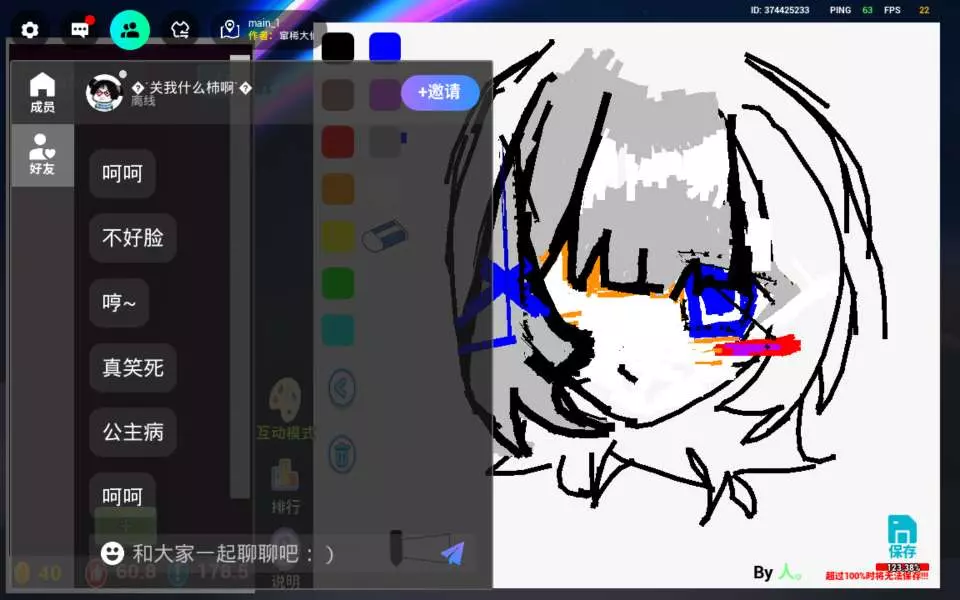This screenshot has height=600, width=960.
Task: Click the trash can icon
Action: (x=342, y=453)
